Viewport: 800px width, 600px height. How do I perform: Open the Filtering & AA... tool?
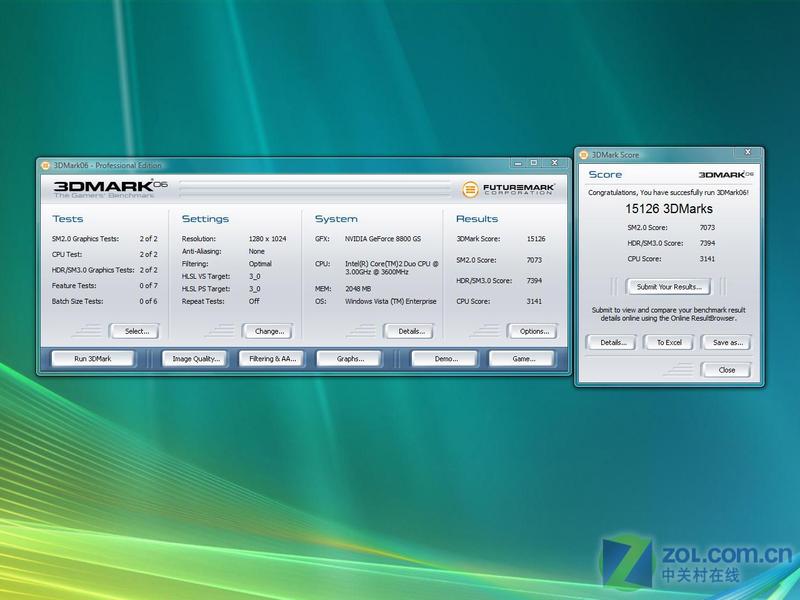pyautogui.click(x=272, y=359)
